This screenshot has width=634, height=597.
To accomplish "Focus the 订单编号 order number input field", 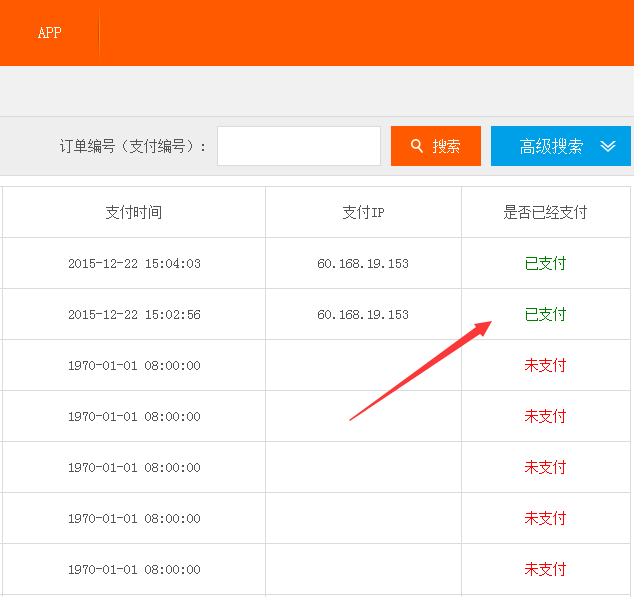I will [x=299, y=146].
